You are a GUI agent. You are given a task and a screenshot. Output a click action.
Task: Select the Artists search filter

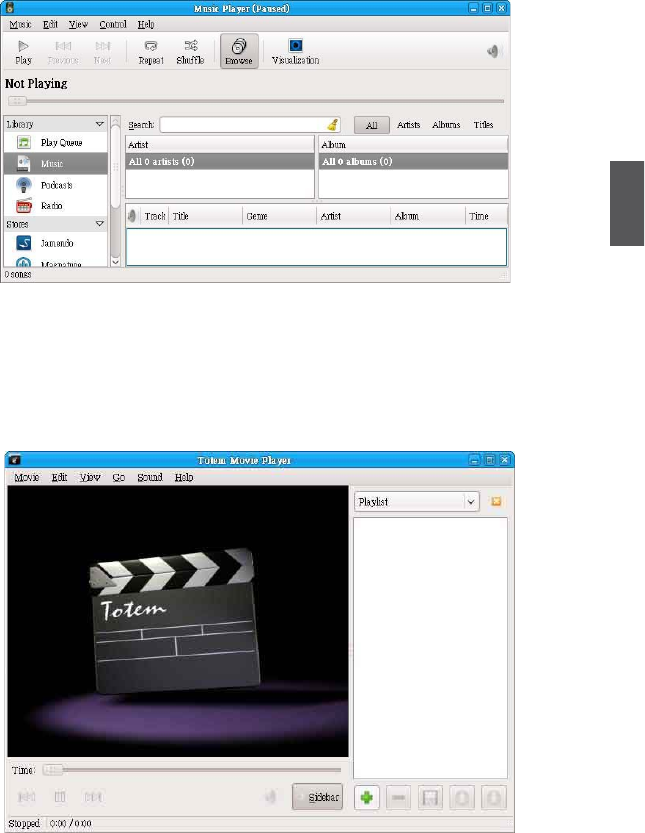[x=408, y=125]
